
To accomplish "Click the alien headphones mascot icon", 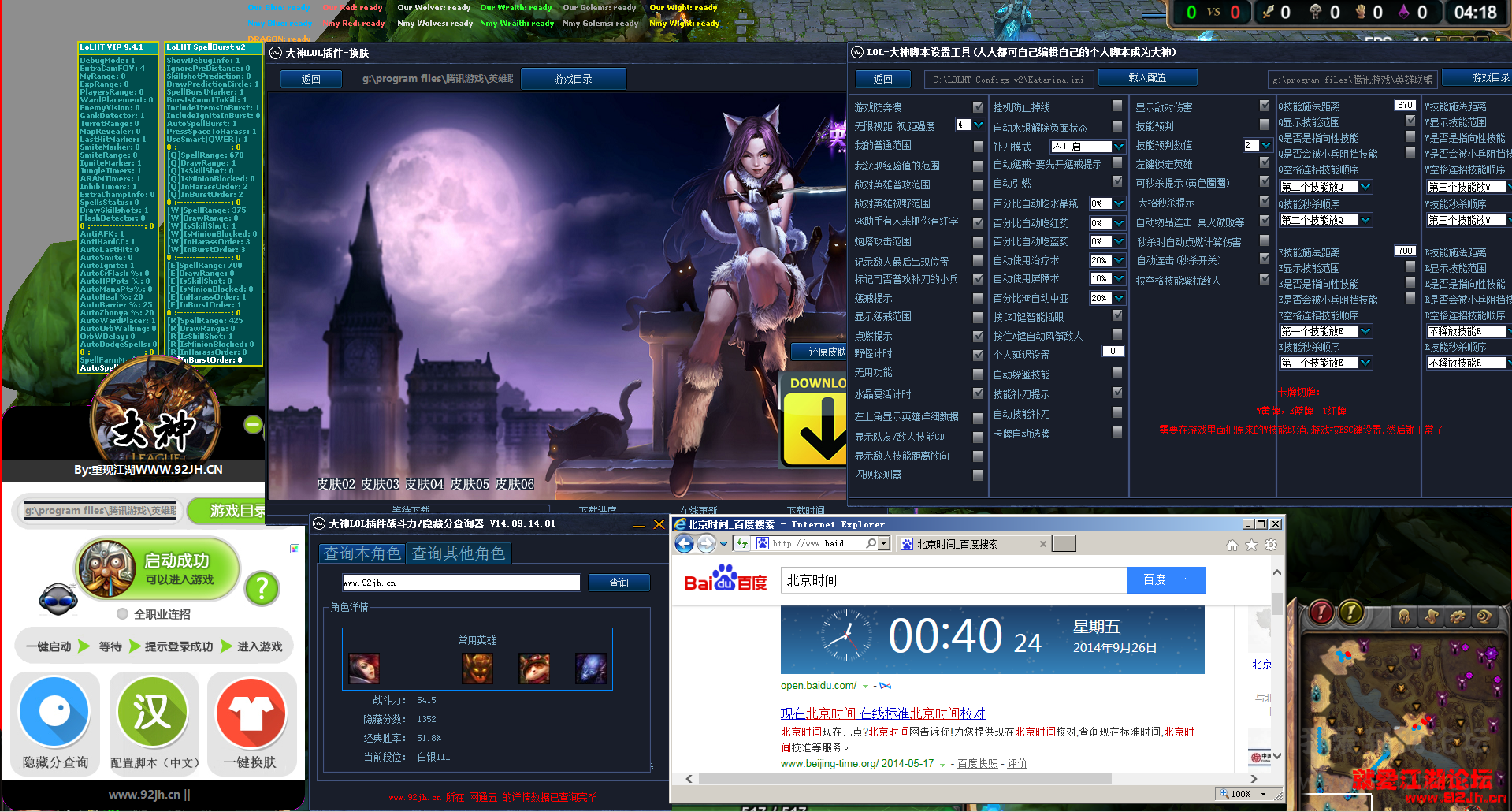I will pos(58,600).
